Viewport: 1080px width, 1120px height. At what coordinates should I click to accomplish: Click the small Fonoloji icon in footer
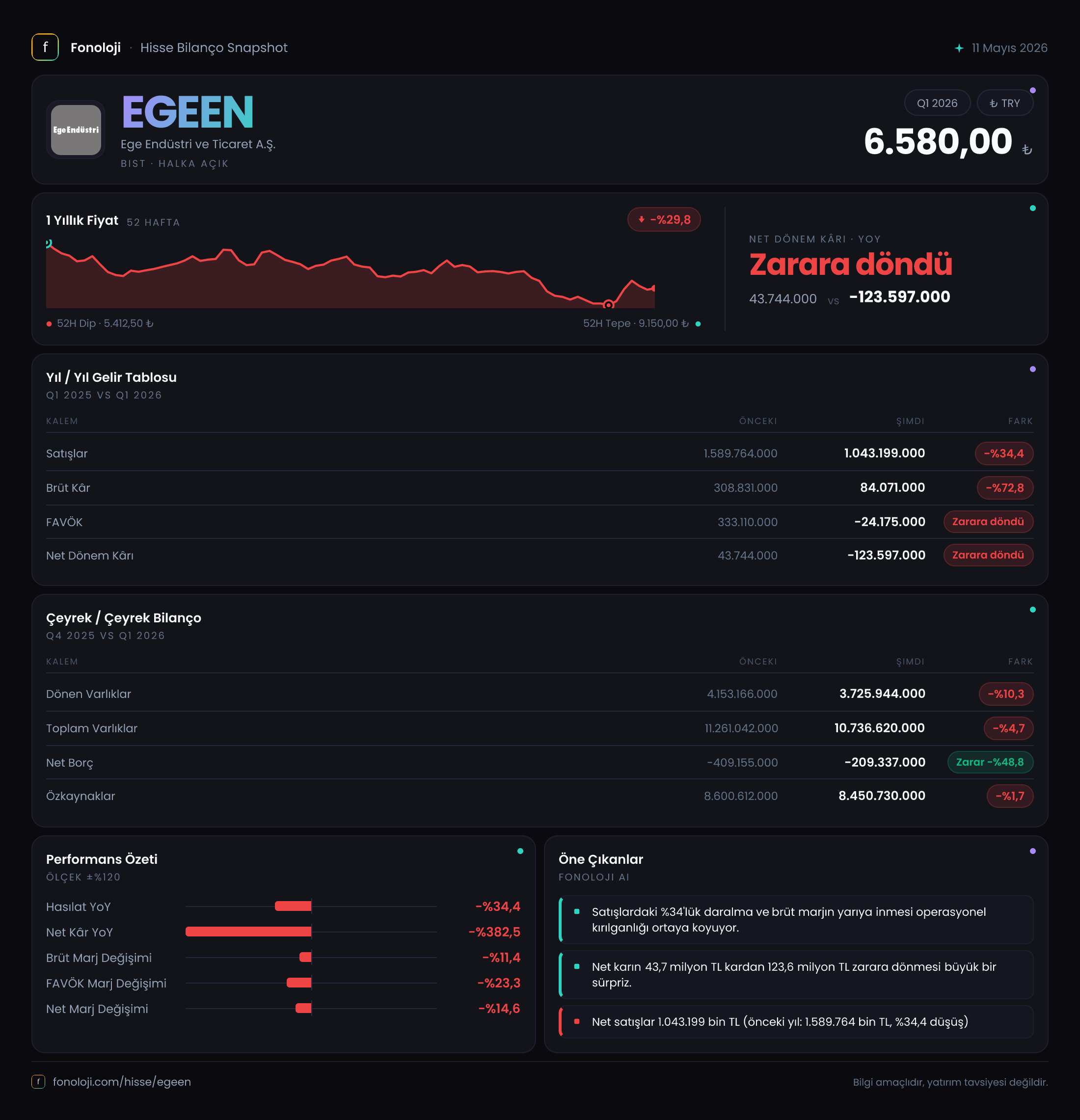(x=38, y=1082)
